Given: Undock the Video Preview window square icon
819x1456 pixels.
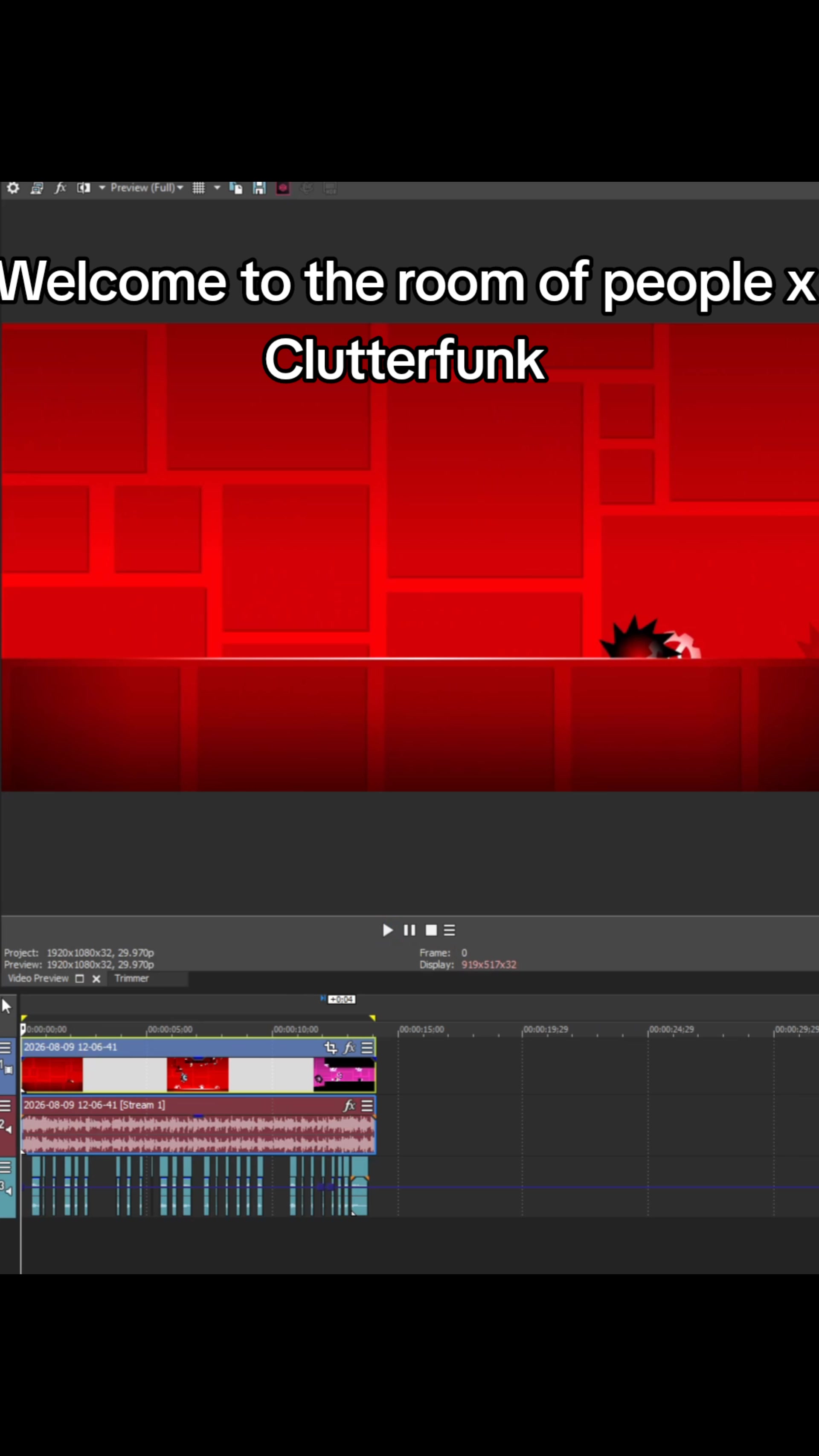Looking at the screenshot, I should pyautogui.click(x=80, y=979).
